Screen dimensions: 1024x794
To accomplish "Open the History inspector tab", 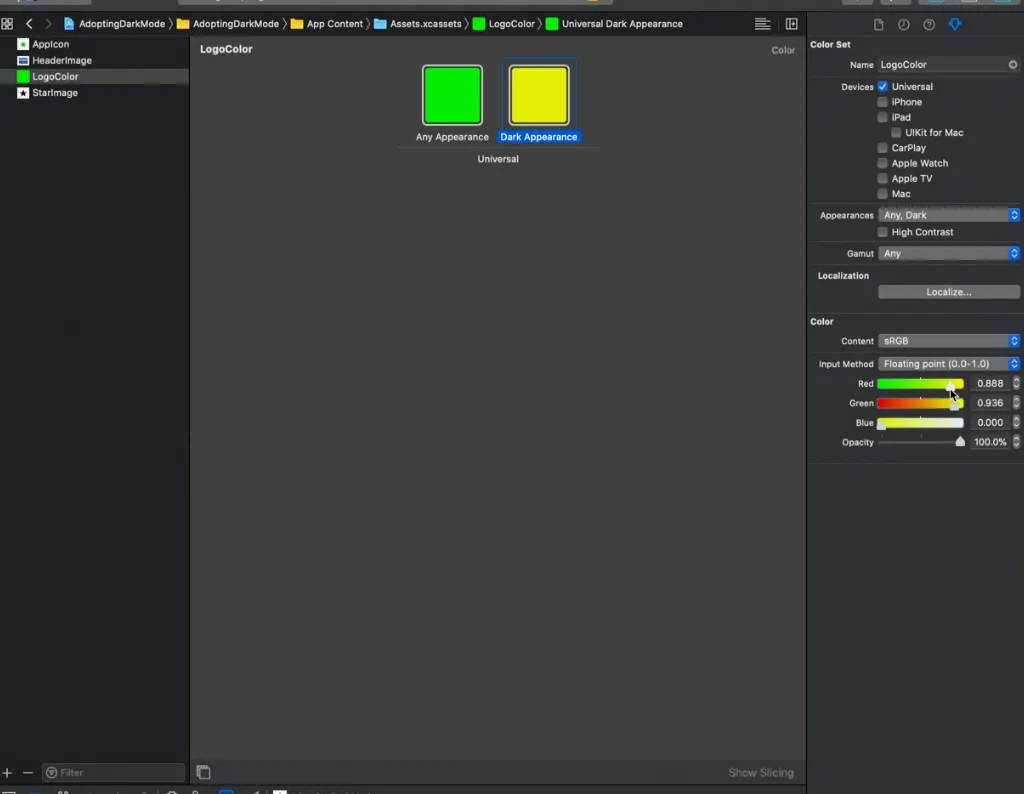I will (903, 25).
